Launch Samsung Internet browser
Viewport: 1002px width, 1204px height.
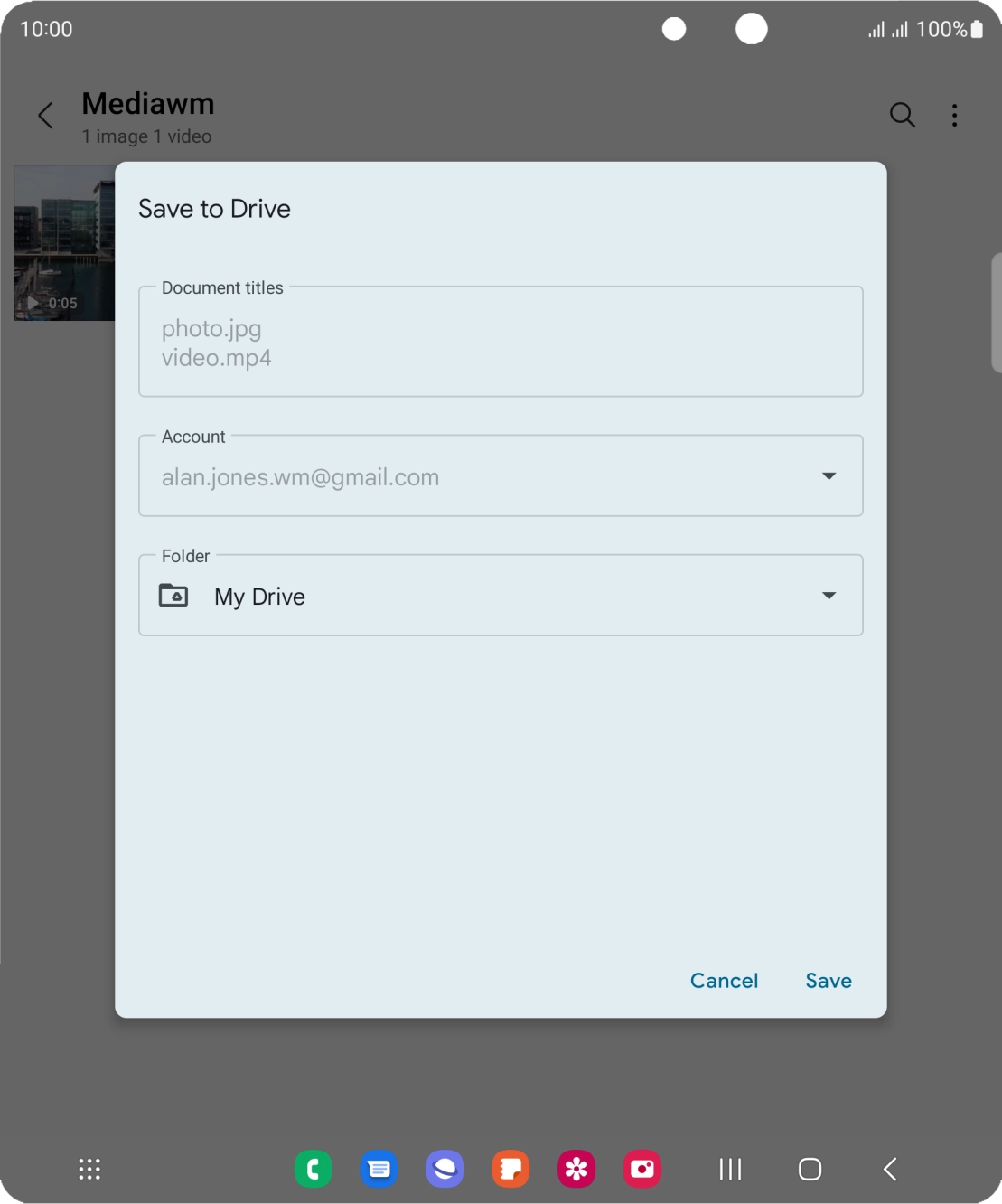tap(445, 1169)
